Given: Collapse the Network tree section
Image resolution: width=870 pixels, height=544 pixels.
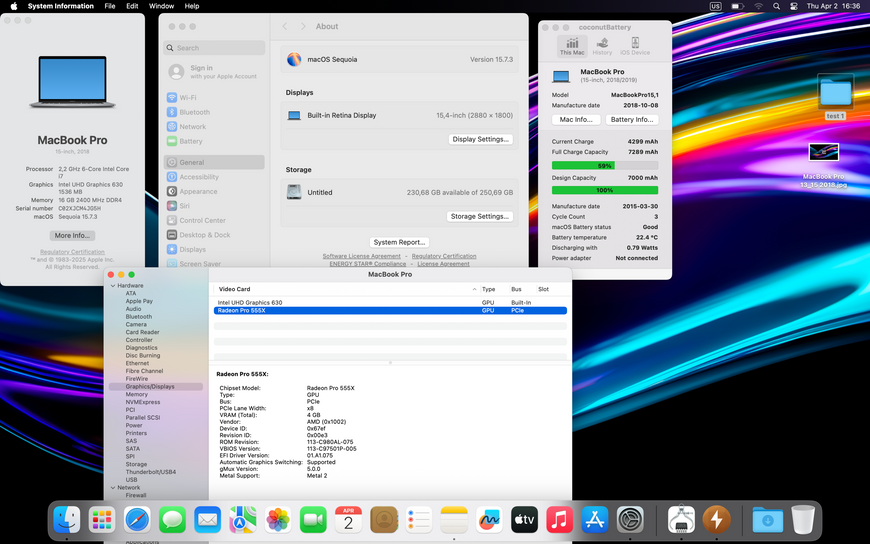Looking at the screenshot, I should pos(113,487).
